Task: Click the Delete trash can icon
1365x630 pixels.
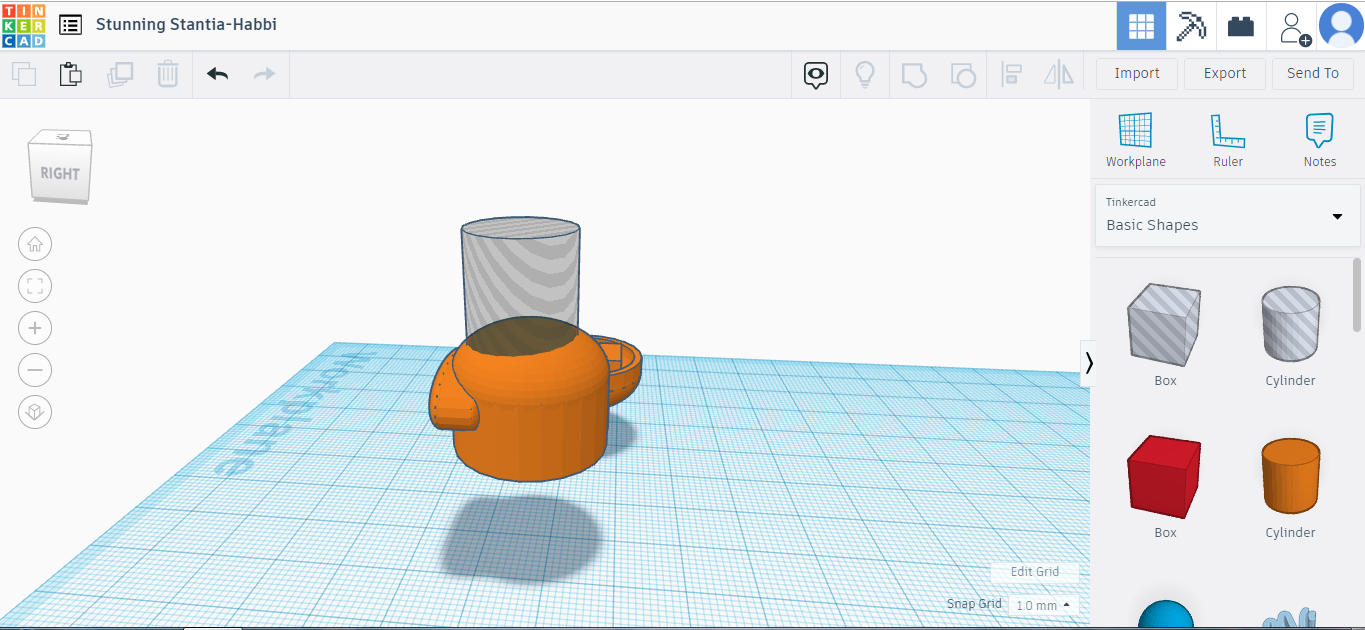Action: (168, 74)
